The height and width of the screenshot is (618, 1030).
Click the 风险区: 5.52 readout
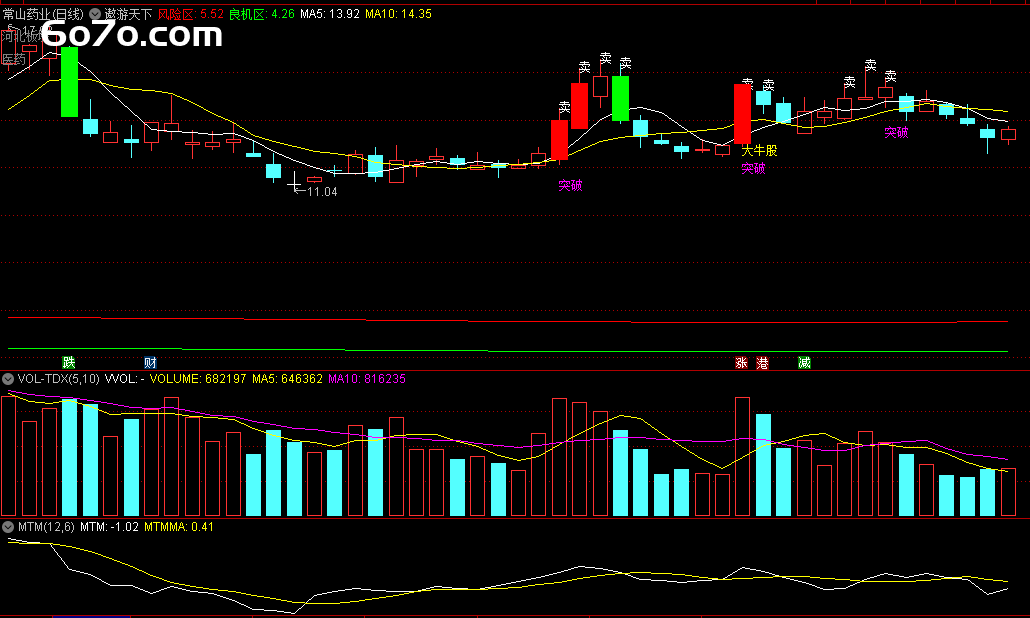190,14
